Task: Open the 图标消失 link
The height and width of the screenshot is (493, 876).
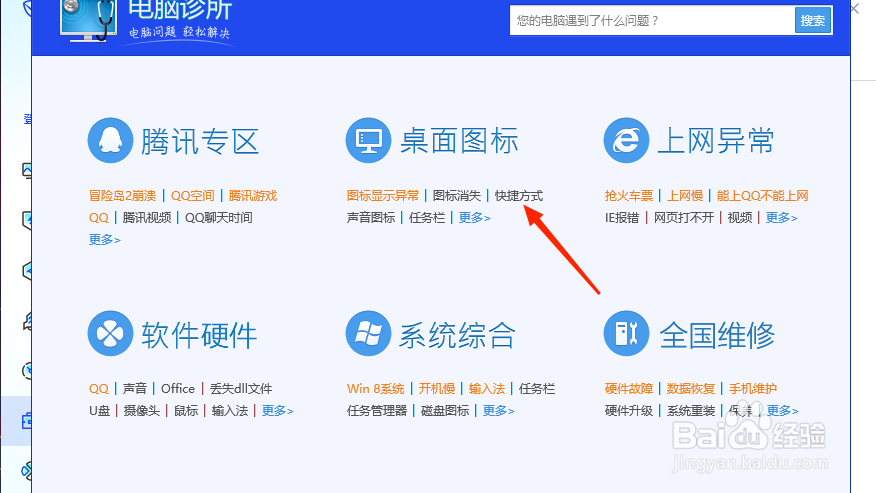Action: click(x=457, y=196)
